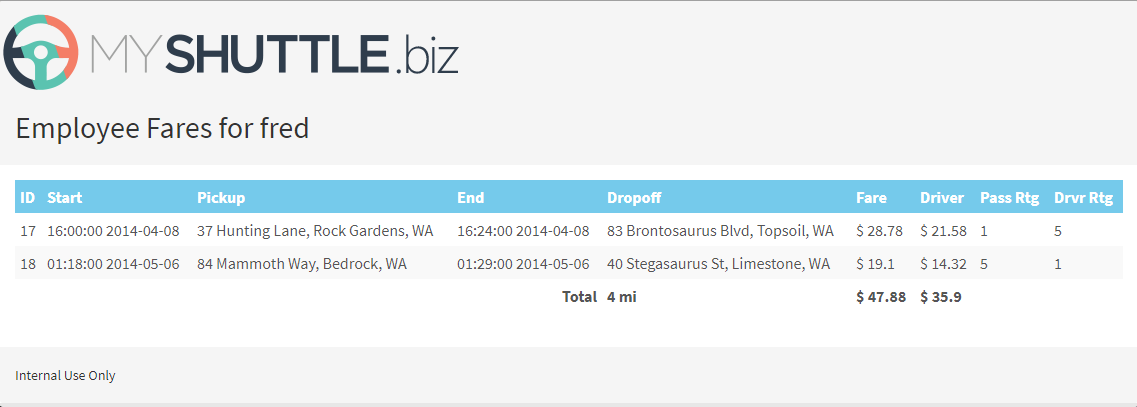Click the End column header
The image size is (1137, 407).
(x=470, y=197)
